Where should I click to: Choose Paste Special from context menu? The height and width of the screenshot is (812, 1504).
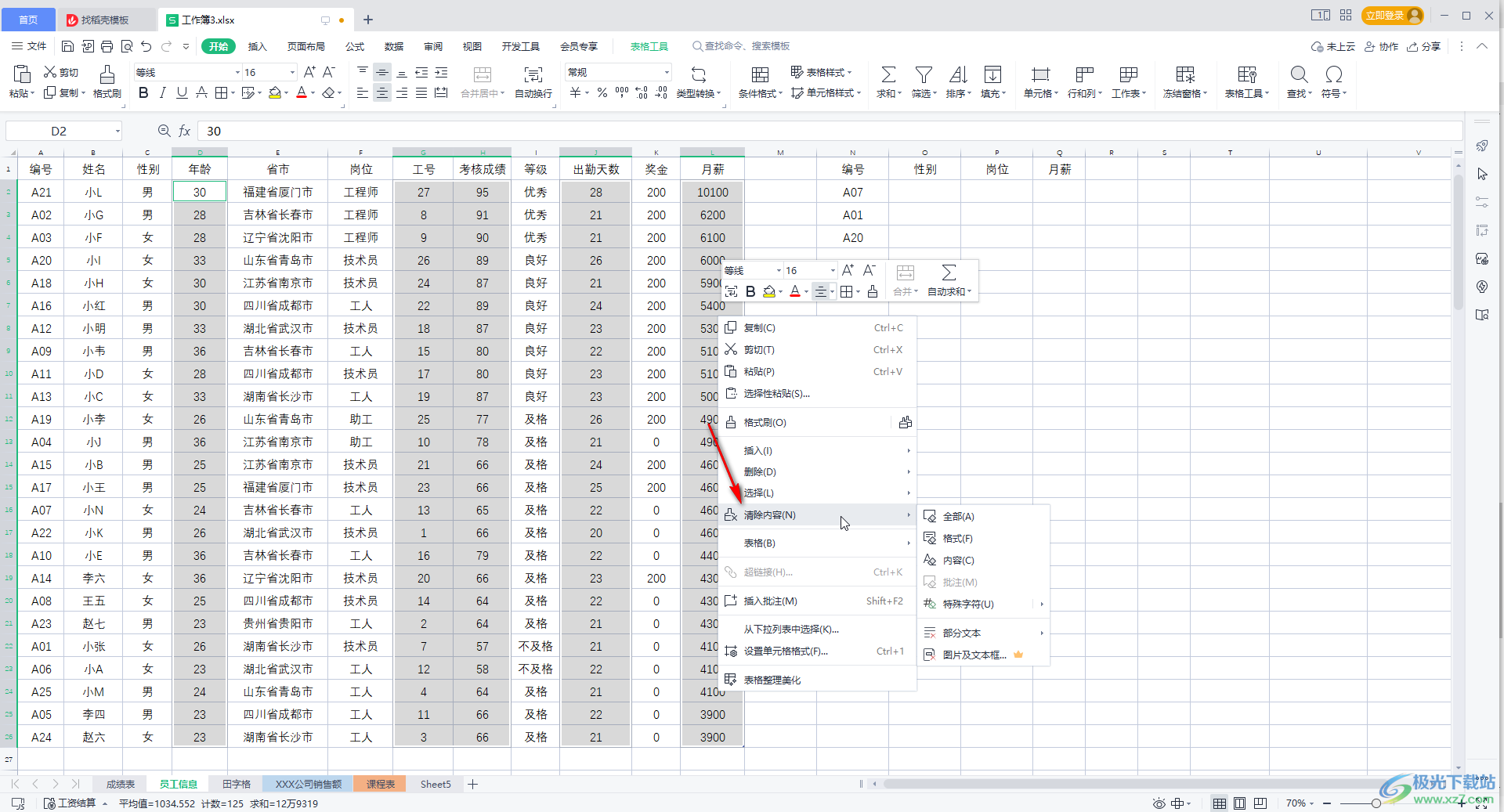pyautogui.click(x=817, y=394)
